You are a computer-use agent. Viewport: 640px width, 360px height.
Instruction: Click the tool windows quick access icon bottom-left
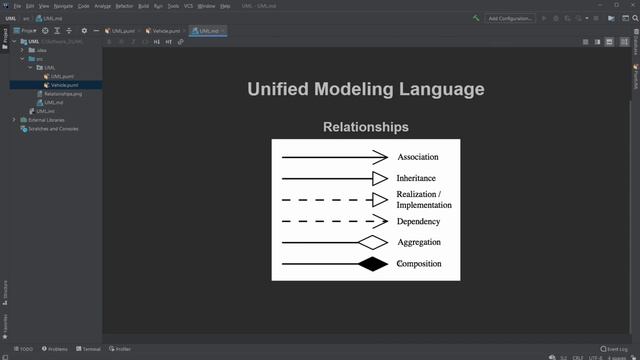4,357
